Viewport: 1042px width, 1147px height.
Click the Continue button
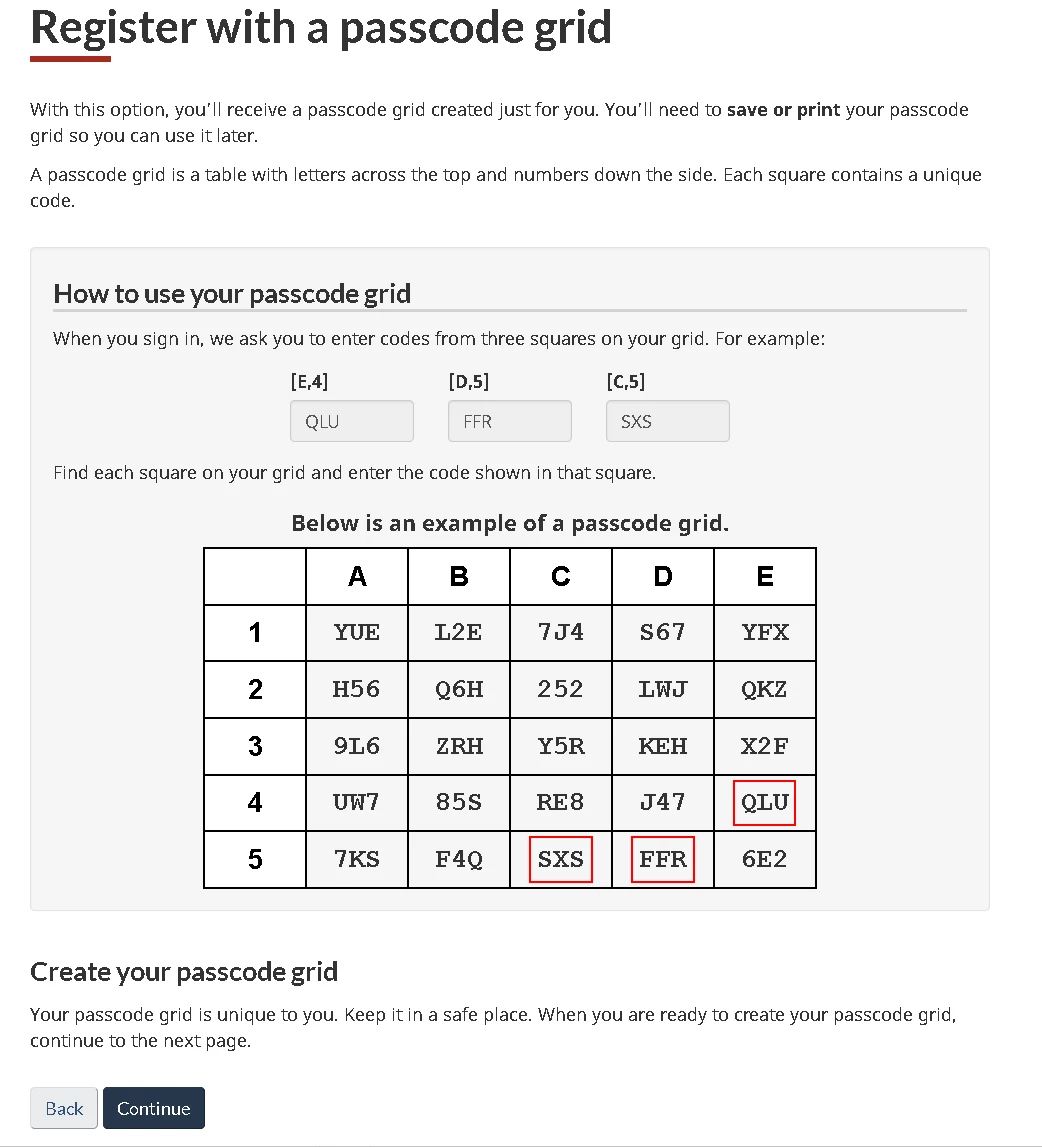click(x=154, y=1107)
